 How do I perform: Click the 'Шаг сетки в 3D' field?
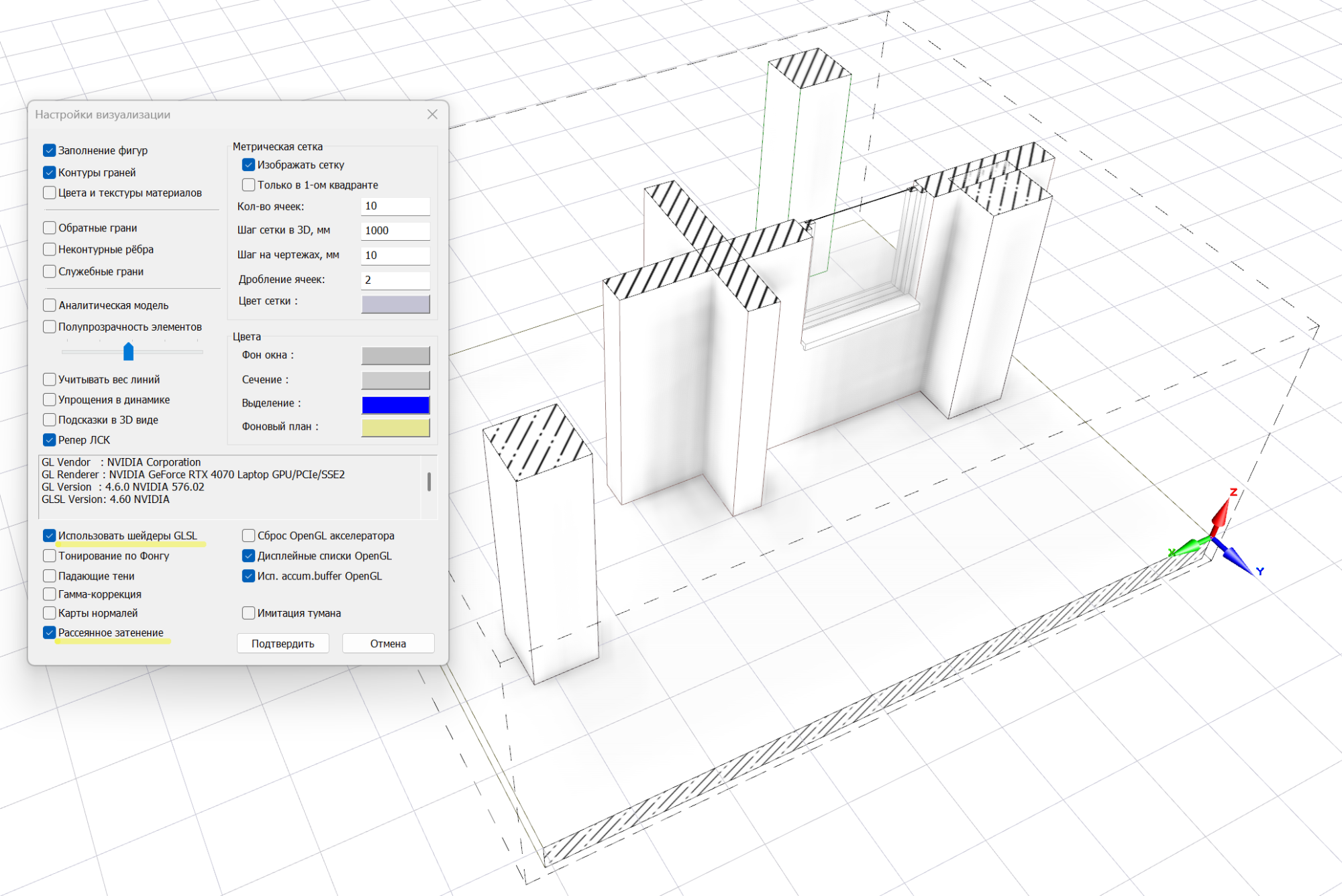pos(395,231)
